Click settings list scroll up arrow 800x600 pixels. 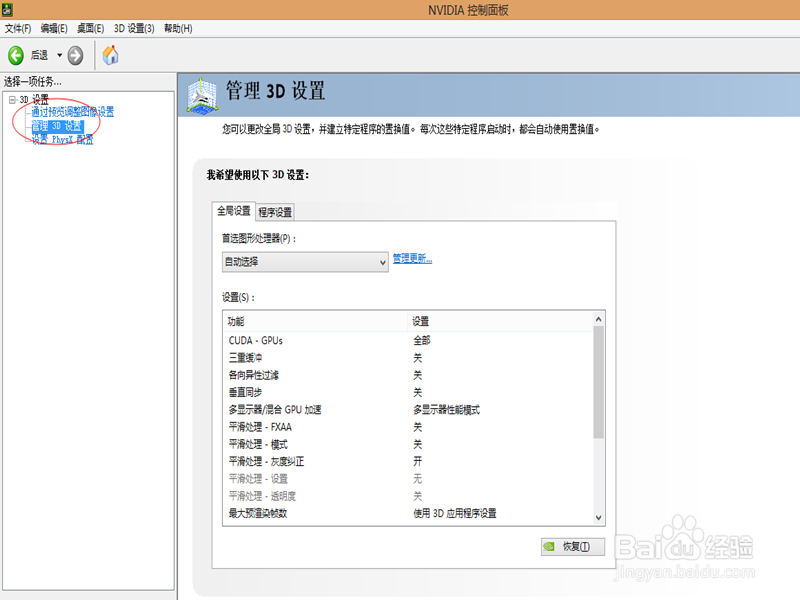click(598, 319)
